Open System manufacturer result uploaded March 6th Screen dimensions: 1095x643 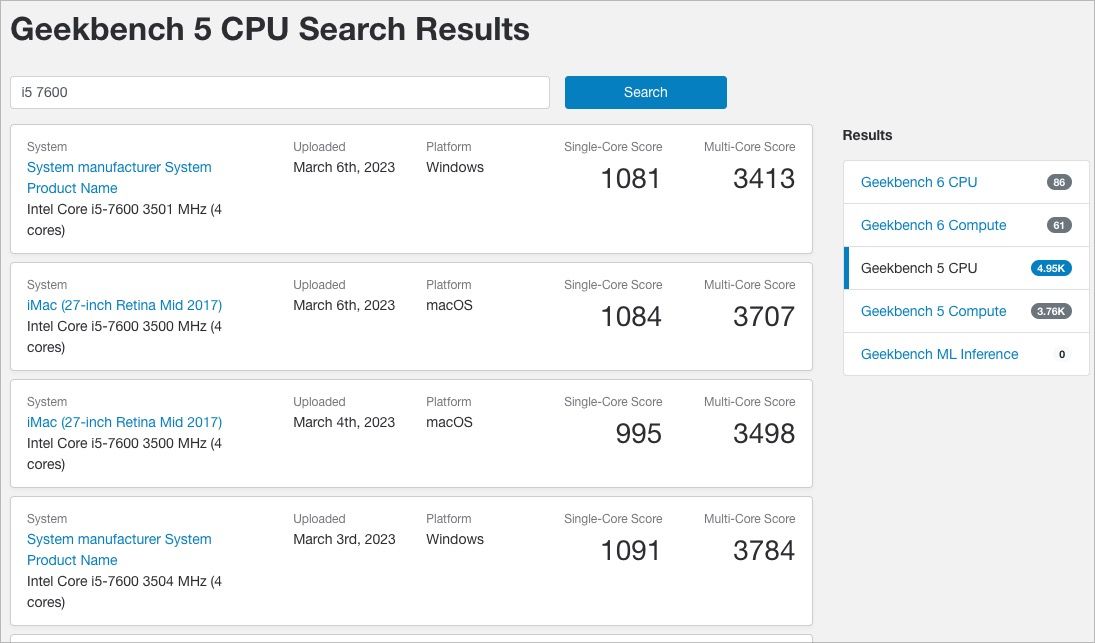coord(119,177)
